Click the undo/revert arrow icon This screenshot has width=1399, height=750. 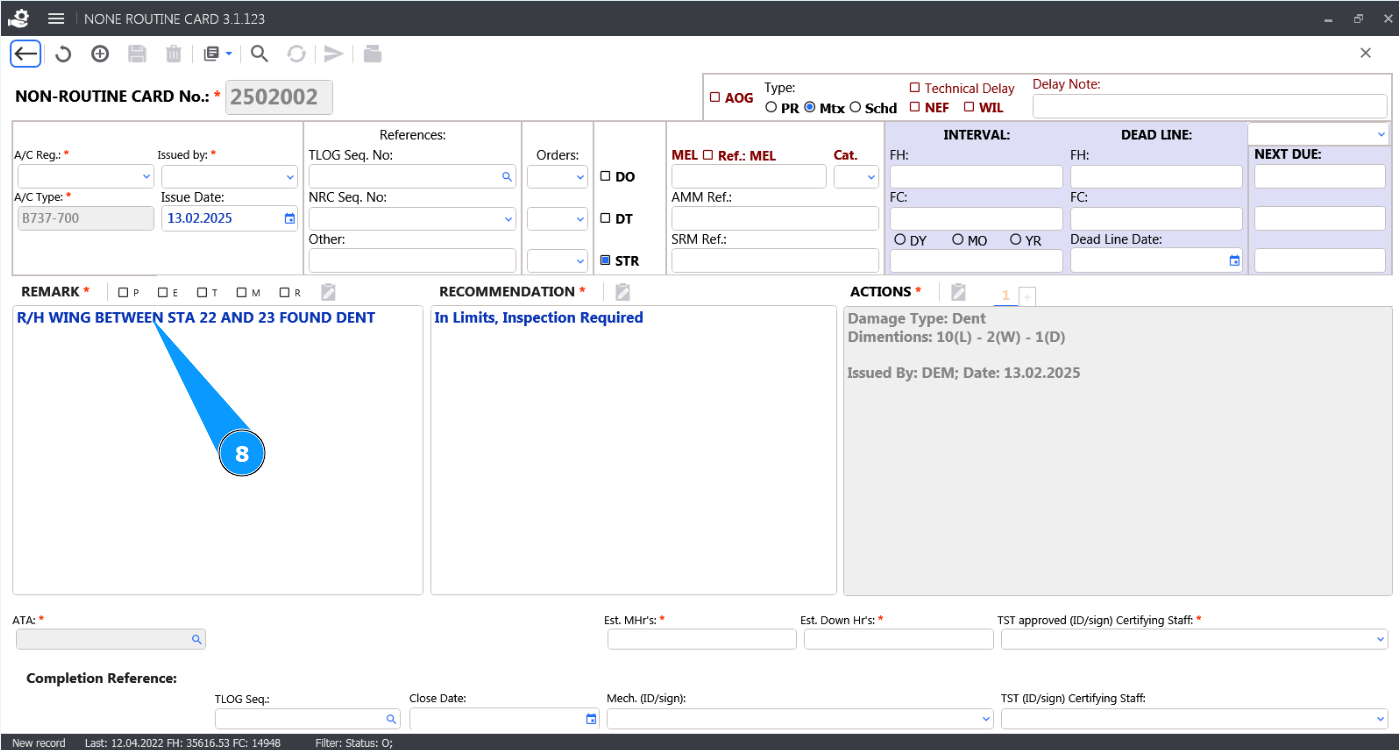click(x=63, y=54)
